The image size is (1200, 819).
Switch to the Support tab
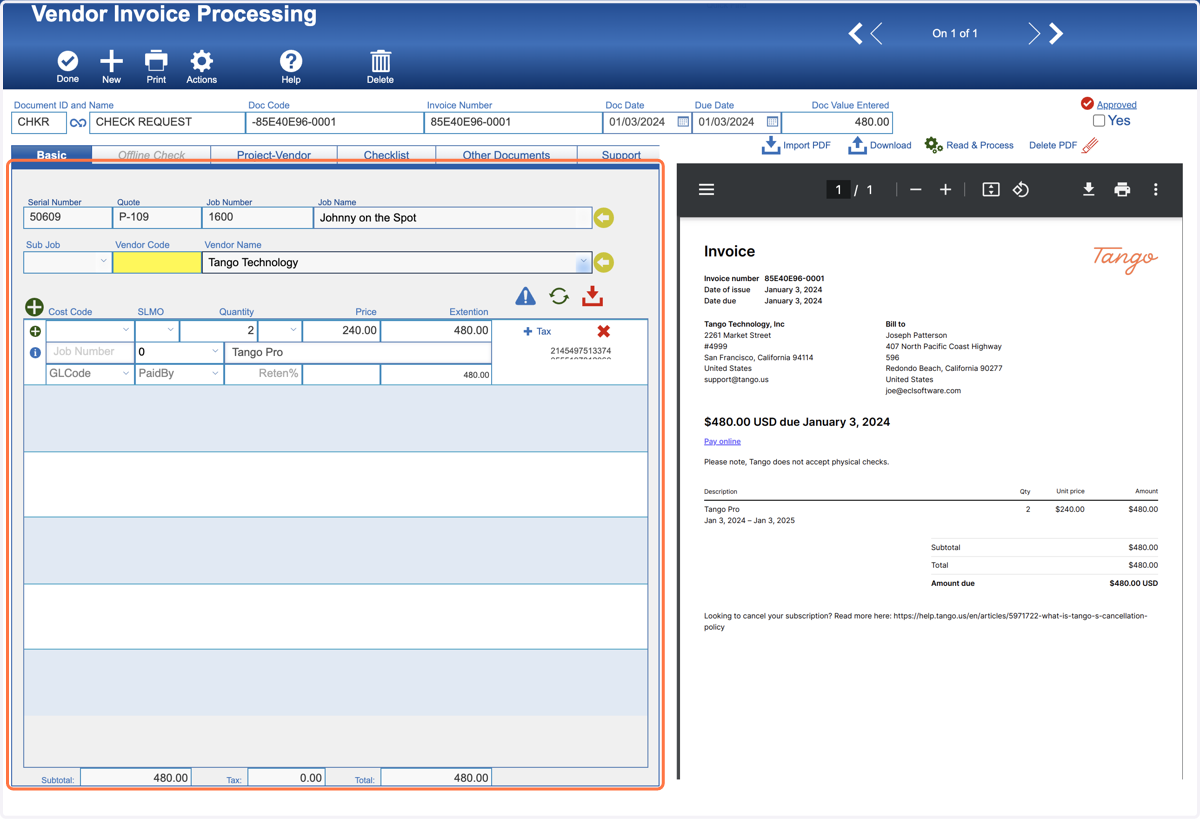coord(621,155)
